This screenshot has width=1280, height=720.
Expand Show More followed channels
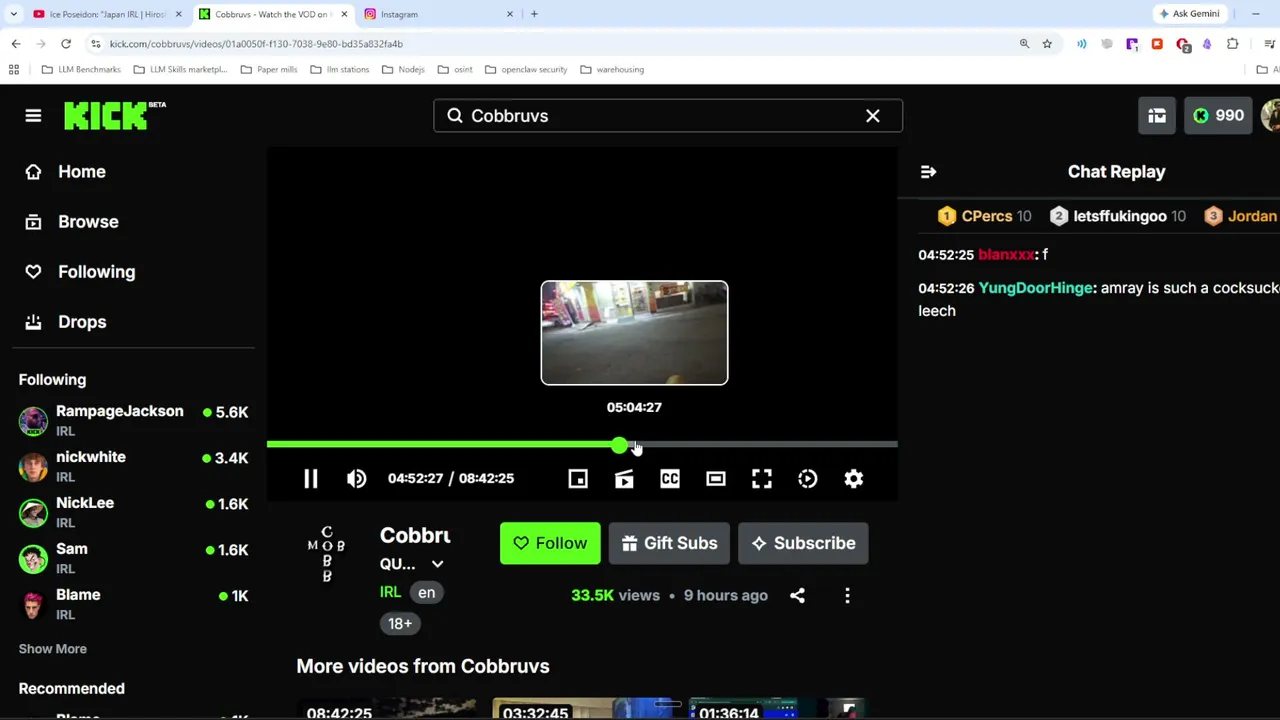click(53, 649)
